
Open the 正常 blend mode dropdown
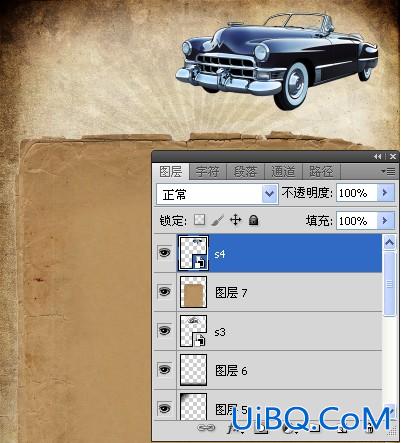click(217, 194)
